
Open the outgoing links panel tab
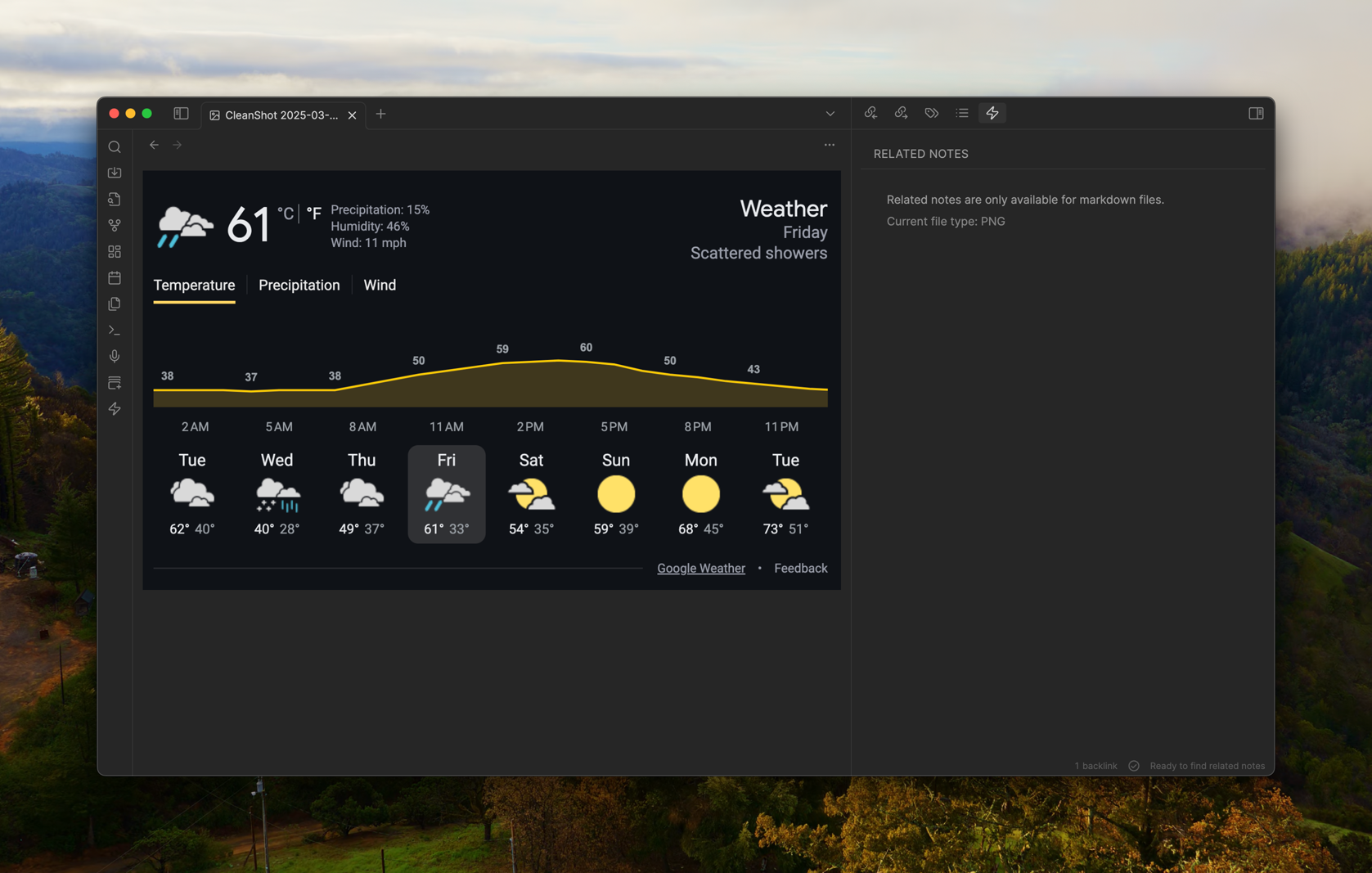tap(901, 113)
